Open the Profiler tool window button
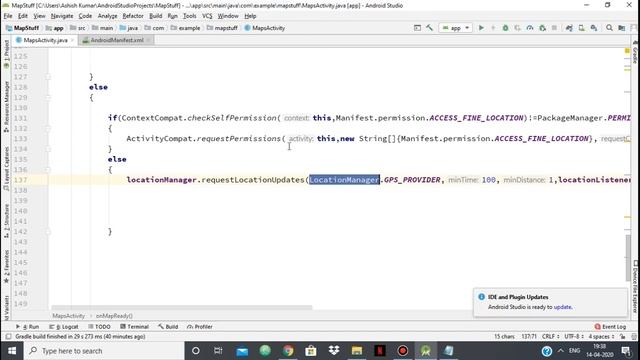 point(200,327)
